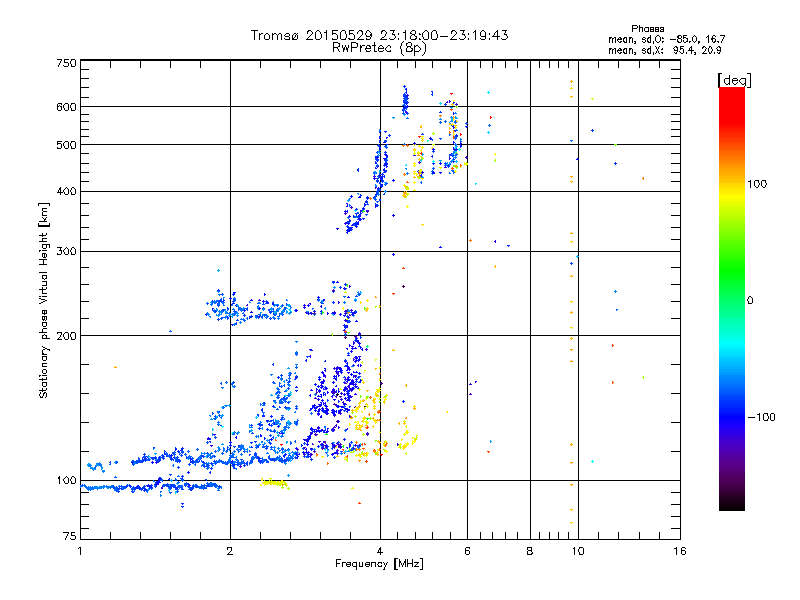The height and width of the screenshot is (600, 800).
Task: Pick the black bottom end of the colorbar
Action: click(x=732, y=503)
